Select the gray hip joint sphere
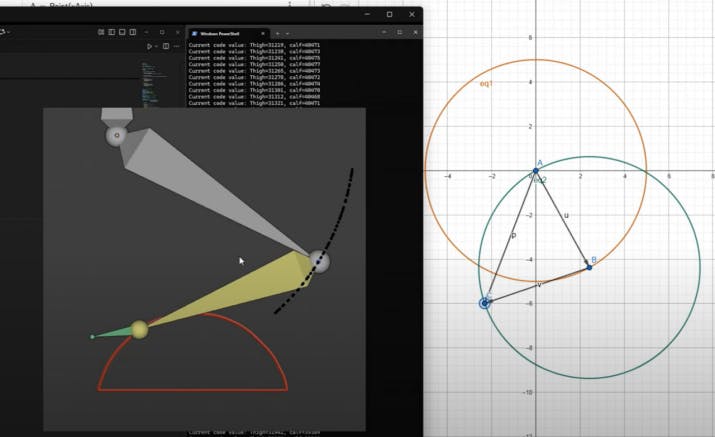The height and width of the screenshot is (437, 715). click(117, 135)
